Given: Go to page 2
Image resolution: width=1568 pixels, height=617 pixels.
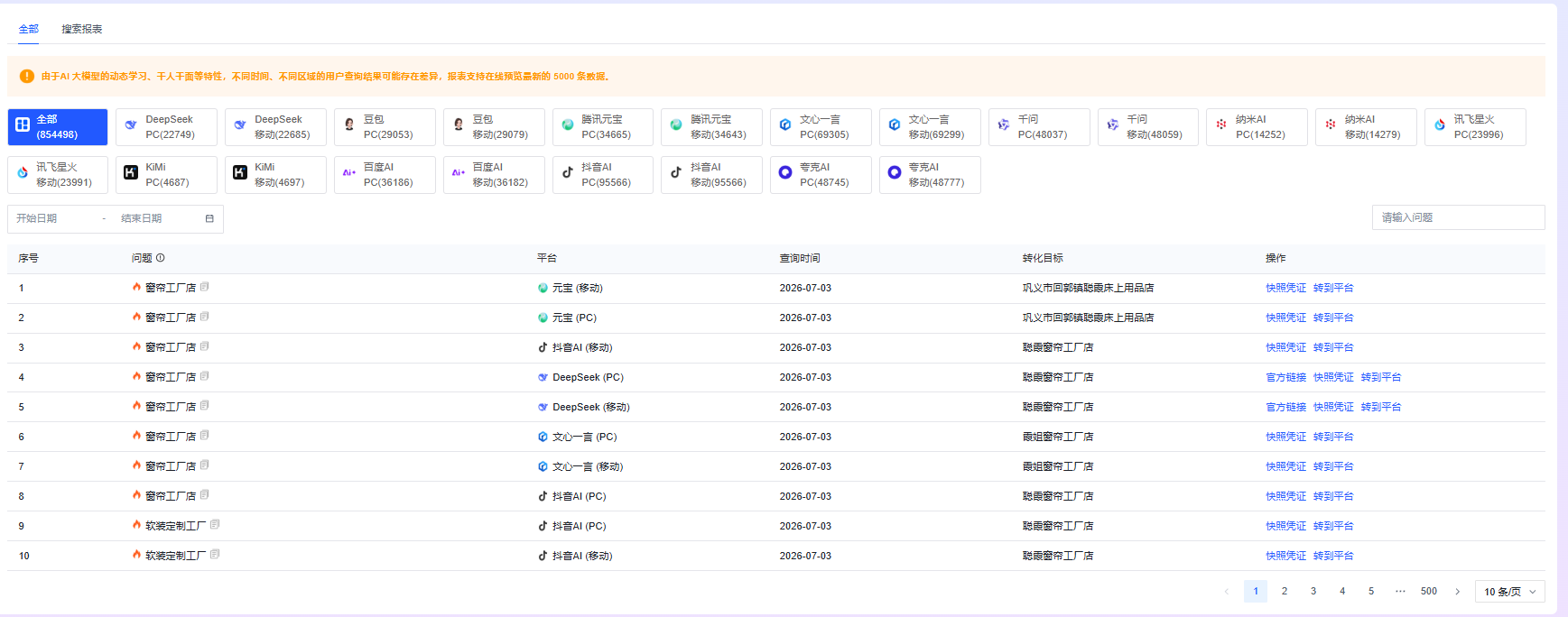Looking at the screenshot, I should (x=1285, y=591).
